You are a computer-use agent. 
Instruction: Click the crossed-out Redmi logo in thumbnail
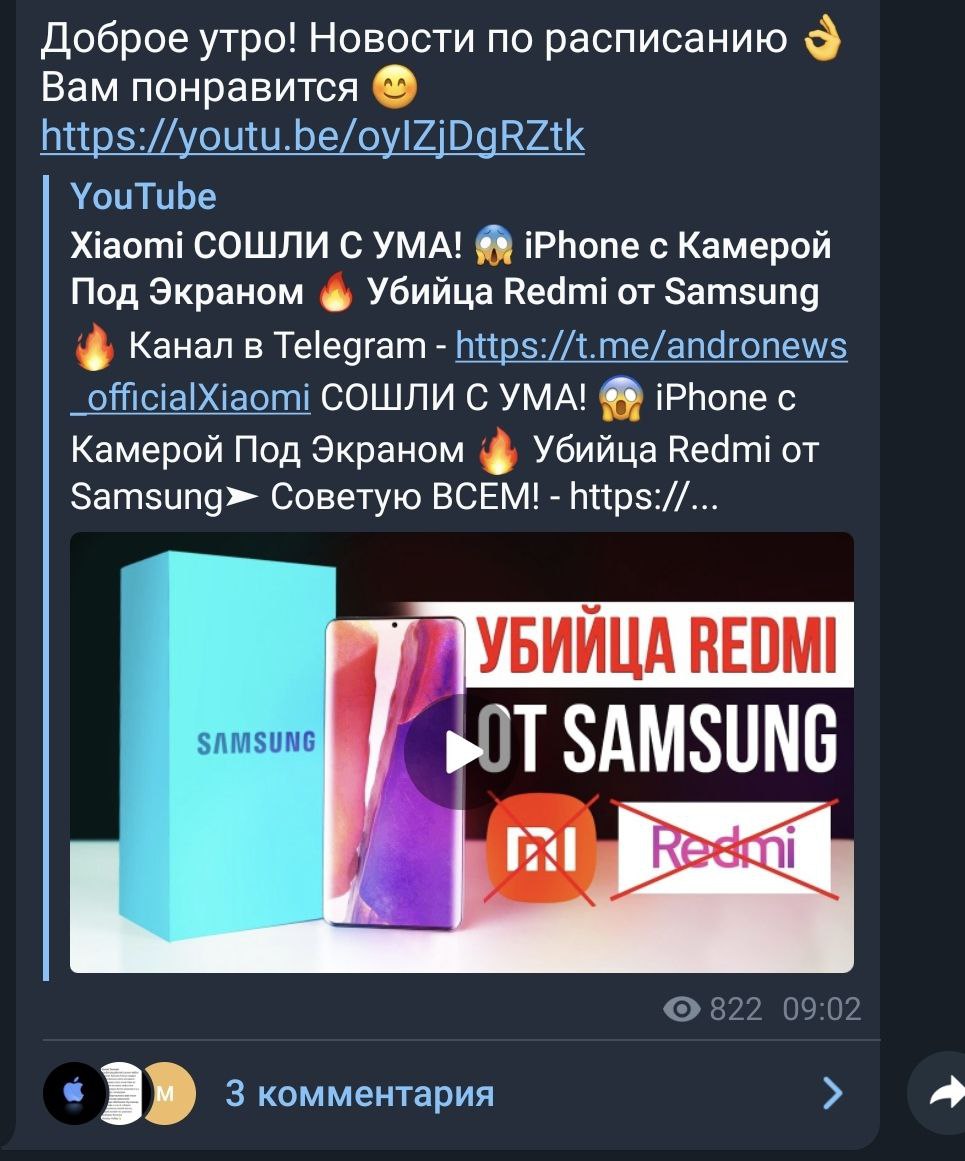tap(724, 849)
